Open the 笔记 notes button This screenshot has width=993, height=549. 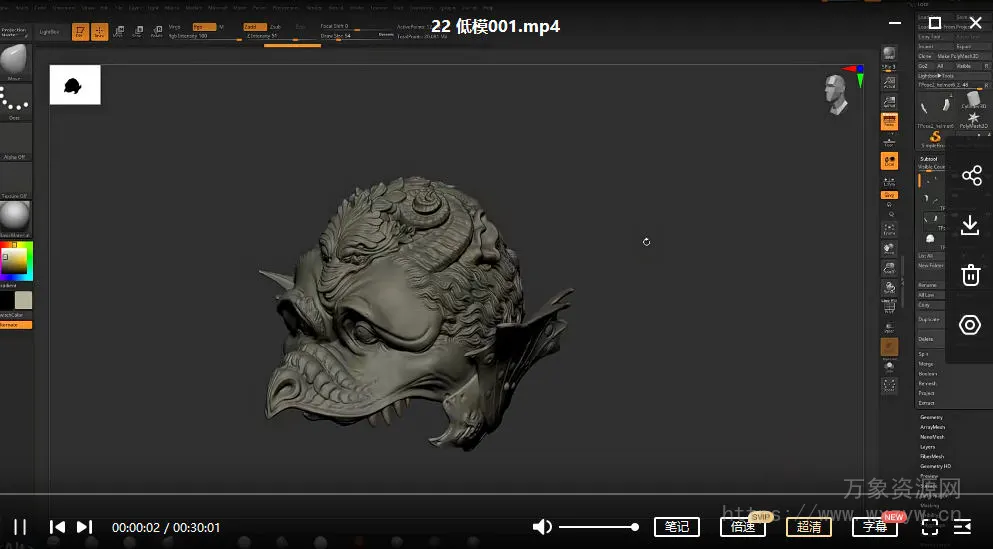(x=676, y=527)
